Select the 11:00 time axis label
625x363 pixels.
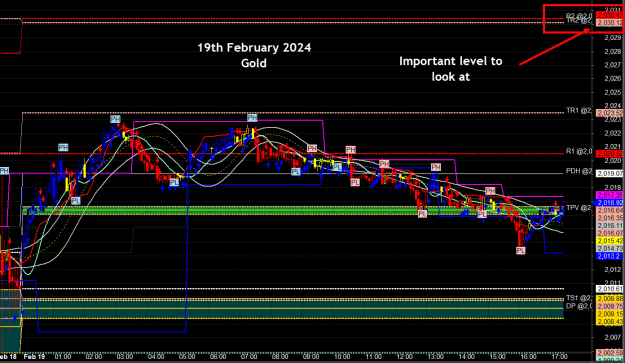pyautogui.click(x=373, y=356)
